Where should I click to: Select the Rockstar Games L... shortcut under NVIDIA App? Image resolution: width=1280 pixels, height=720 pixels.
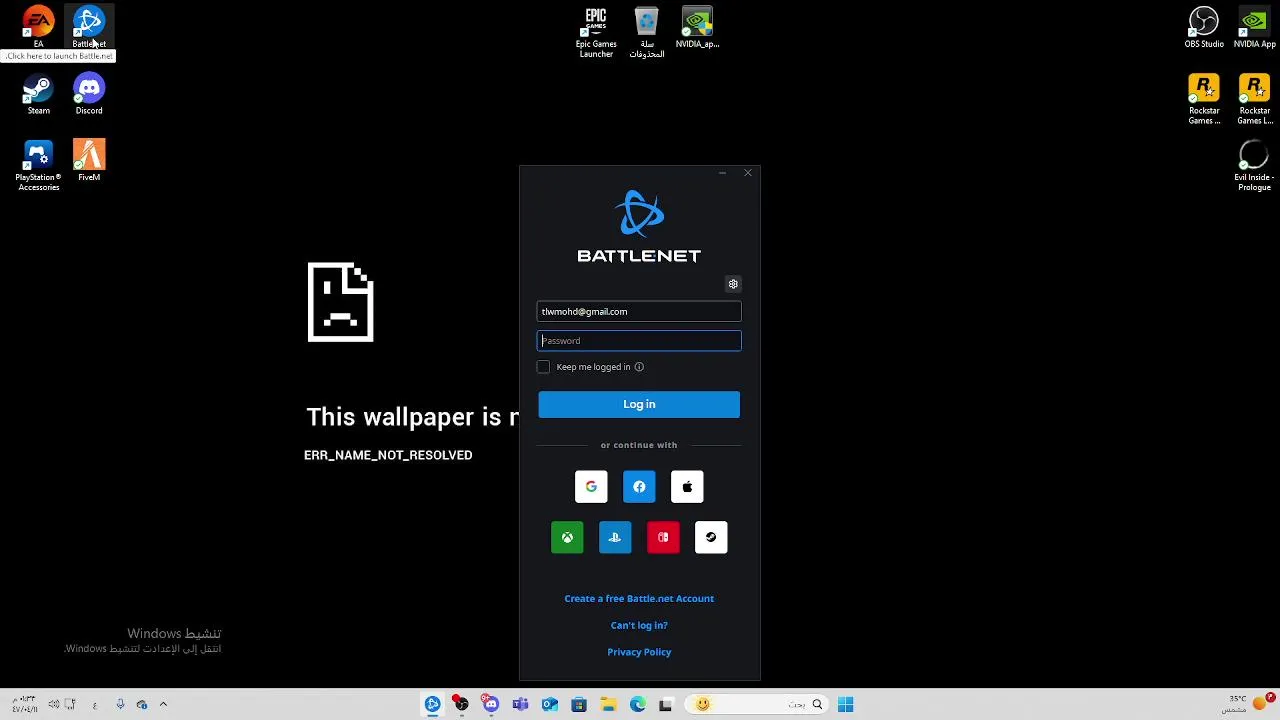1254,99
